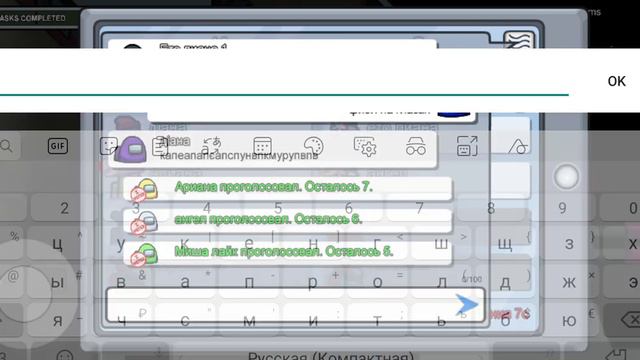Tap the number 8 key
The width and height of the screenshot is (640, 360).
click(x=491, y=209)
